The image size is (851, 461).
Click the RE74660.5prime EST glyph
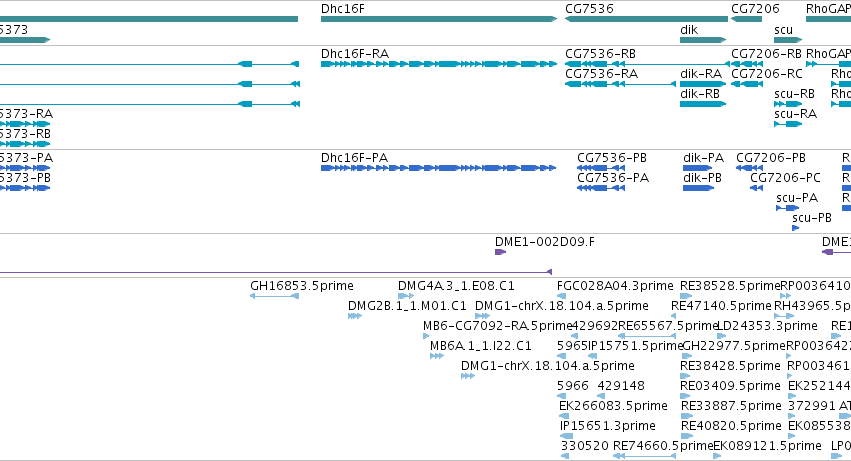[x=644, y=456]
